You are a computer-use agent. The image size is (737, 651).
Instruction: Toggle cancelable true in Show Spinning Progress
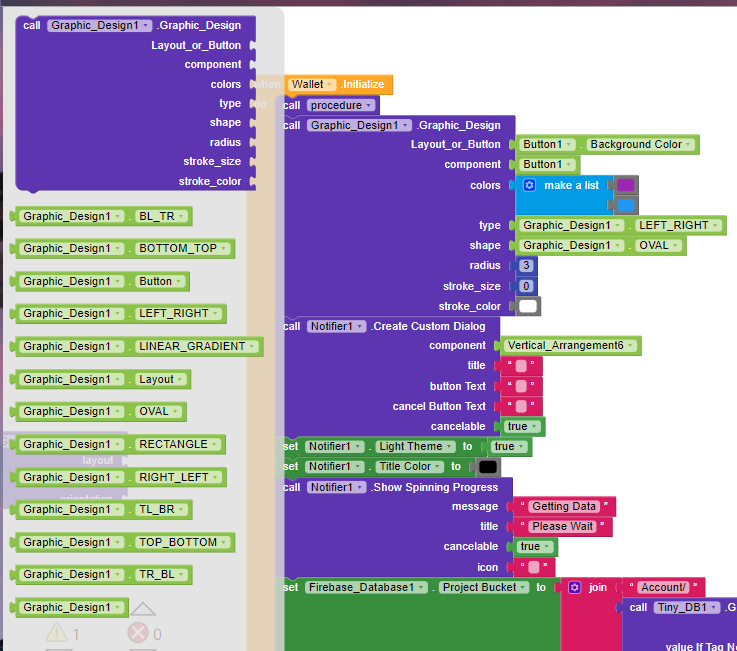(534, 547)
